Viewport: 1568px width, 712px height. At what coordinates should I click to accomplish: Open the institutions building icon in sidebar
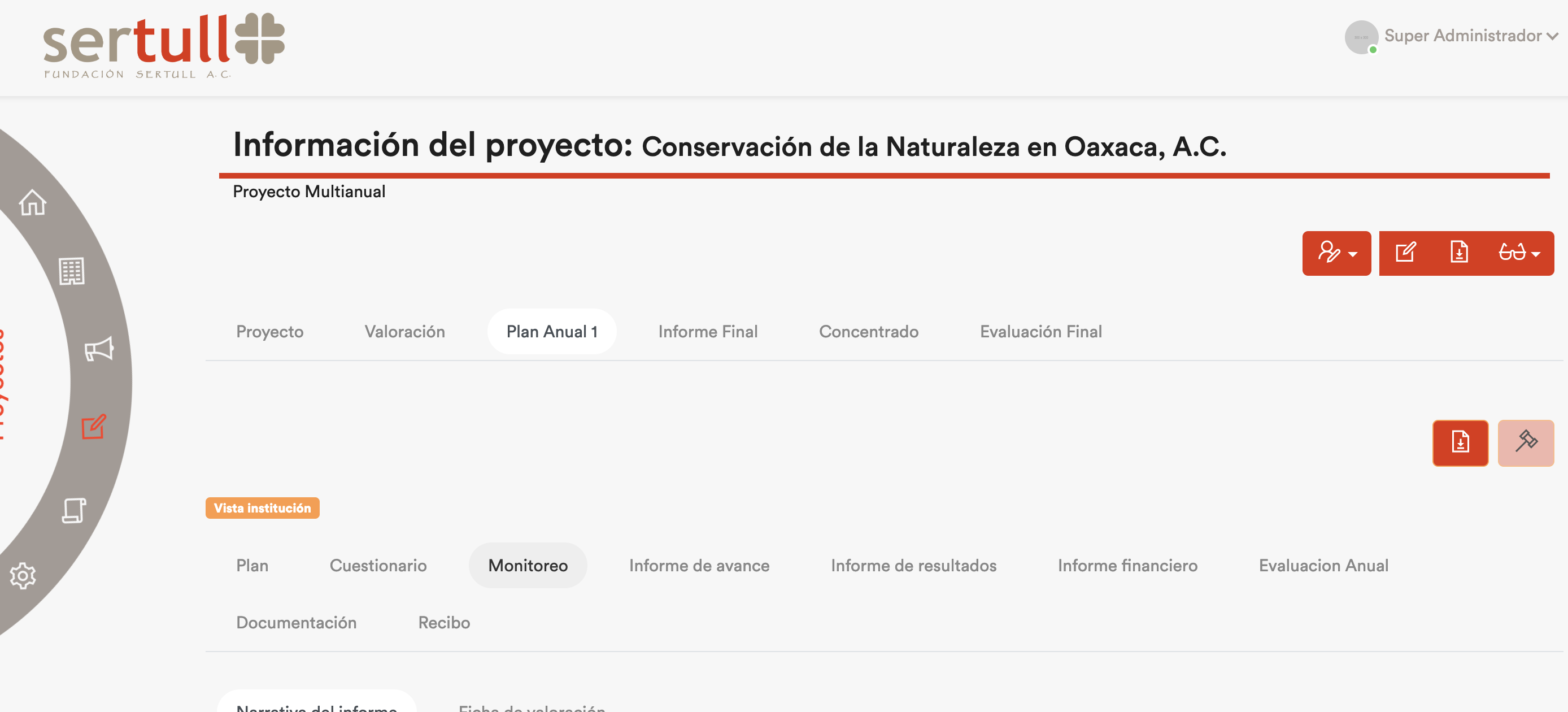(72, 271)
